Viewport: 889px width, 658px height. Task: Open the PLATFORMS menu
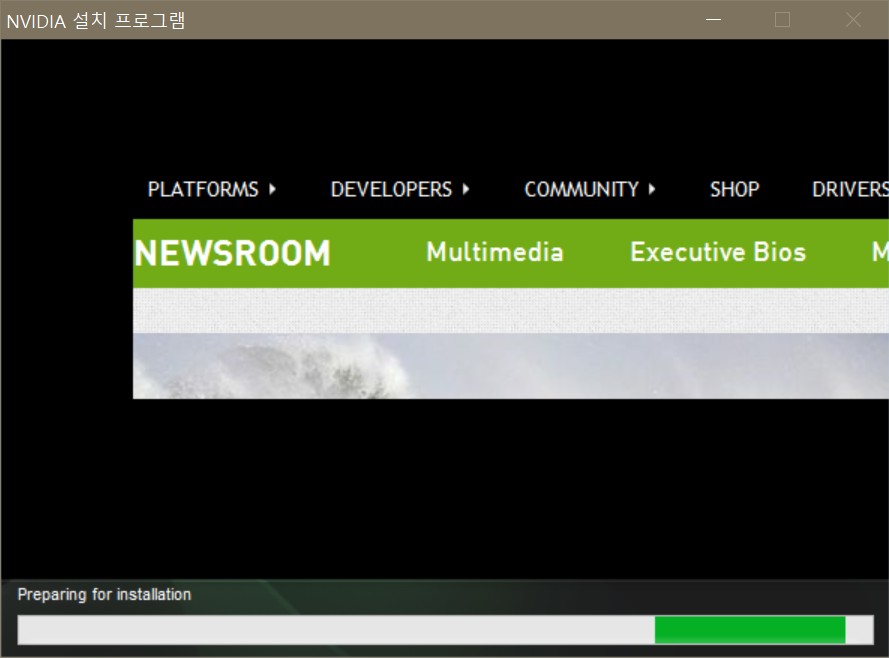click(203, 189)
